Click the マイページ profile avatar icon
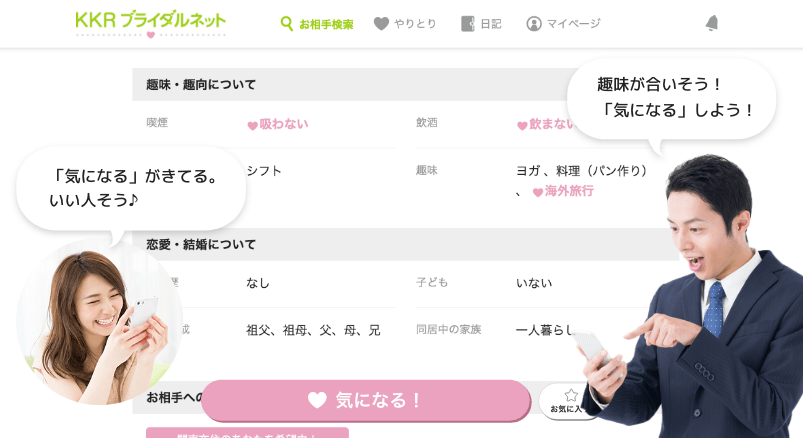 534,24
